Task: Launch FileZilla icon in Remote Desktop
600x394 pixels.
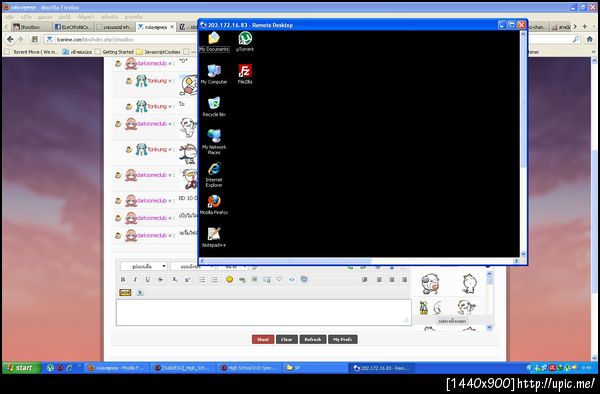Action: [x=245, y=74]
